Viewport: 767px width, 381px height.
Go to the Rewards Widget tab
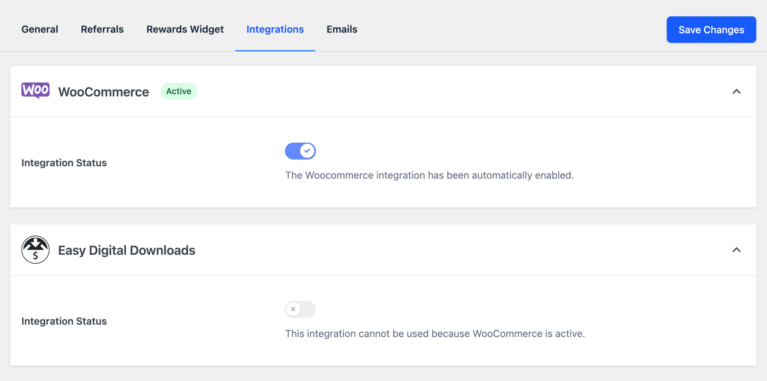click(x=185, y=29)
